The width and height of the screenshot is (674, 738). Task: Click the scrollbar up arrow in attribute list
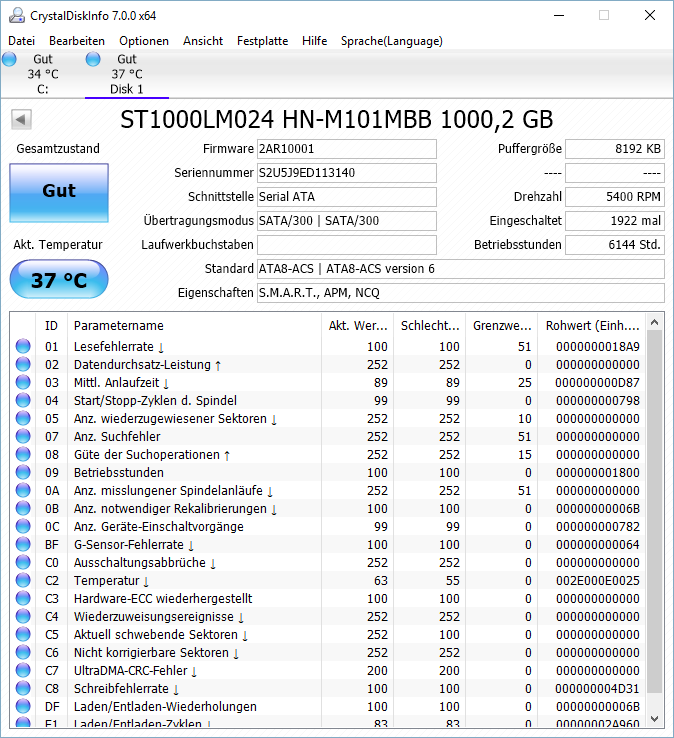[x=654, y=322]
